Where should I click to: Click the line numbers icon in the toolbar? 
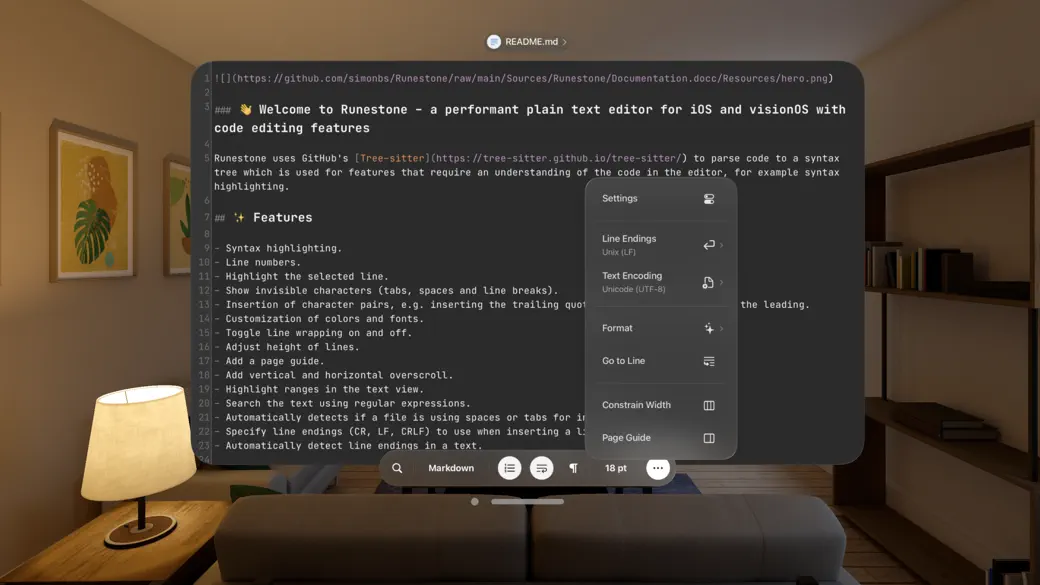pyautogui.click(x=509, y=467)
